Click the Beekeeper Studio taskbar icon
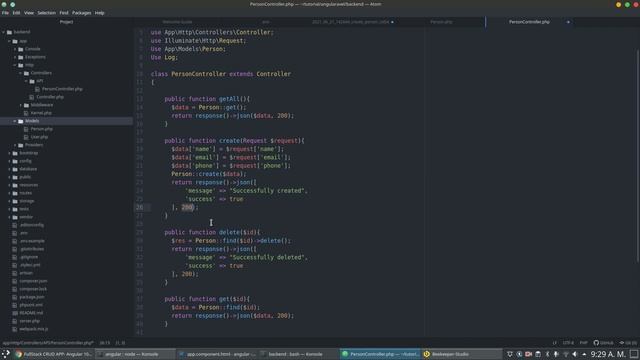 [x=427, y=354]
